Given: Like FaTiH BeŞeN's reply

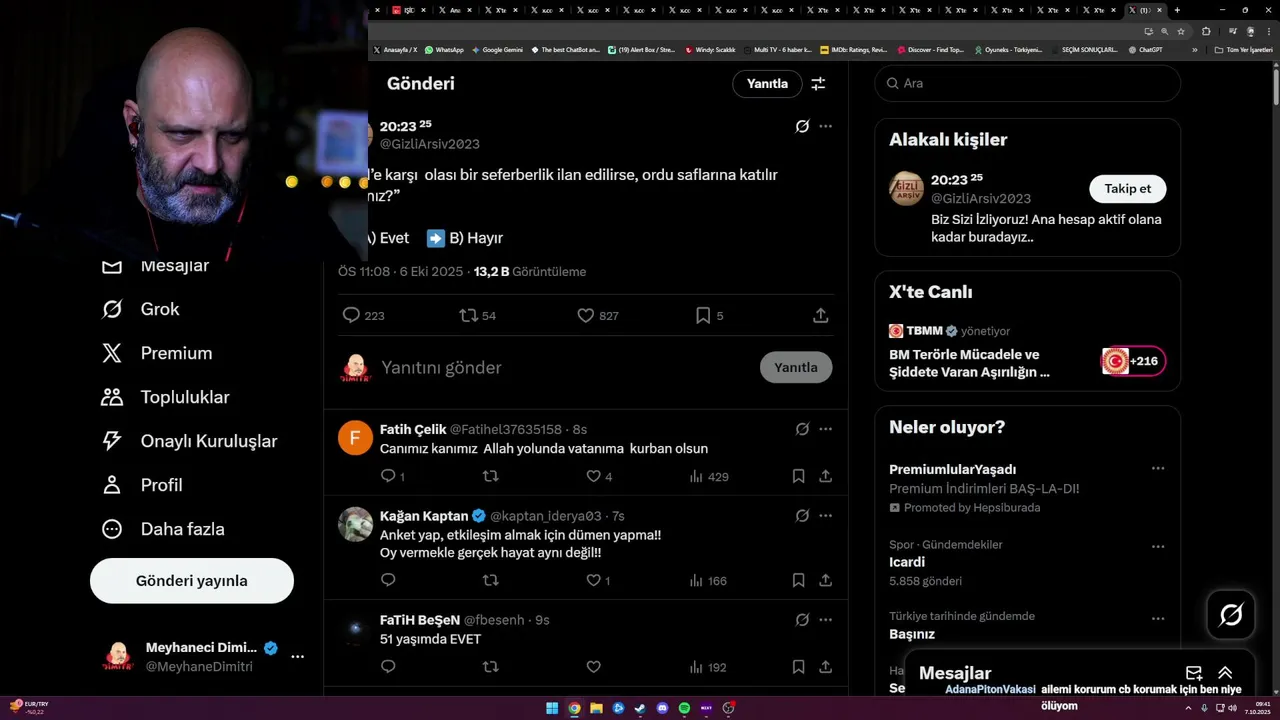Looking at the screenshot, I should [x=593, y=667].
